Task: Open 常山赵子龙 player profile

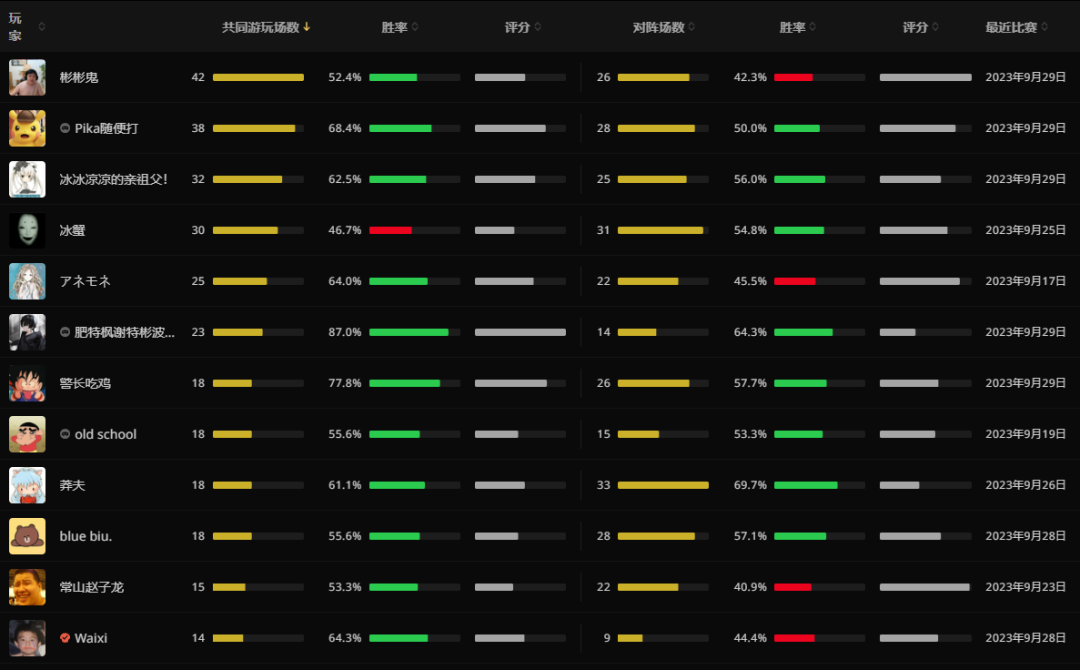Action: [92, 587]
